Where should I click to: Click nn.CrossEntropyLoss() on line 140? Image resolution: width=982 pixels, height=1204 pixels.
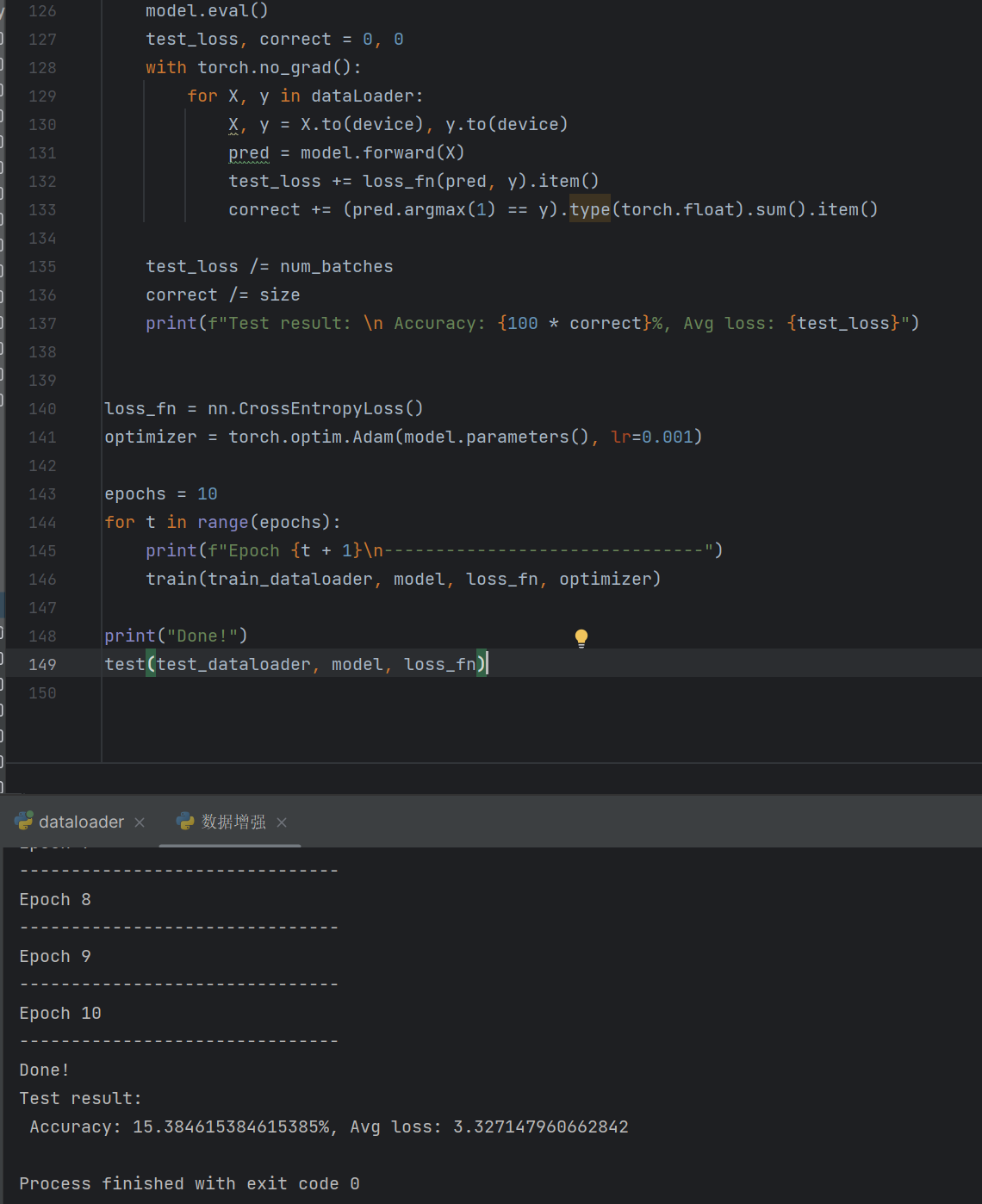pos(315,408)
